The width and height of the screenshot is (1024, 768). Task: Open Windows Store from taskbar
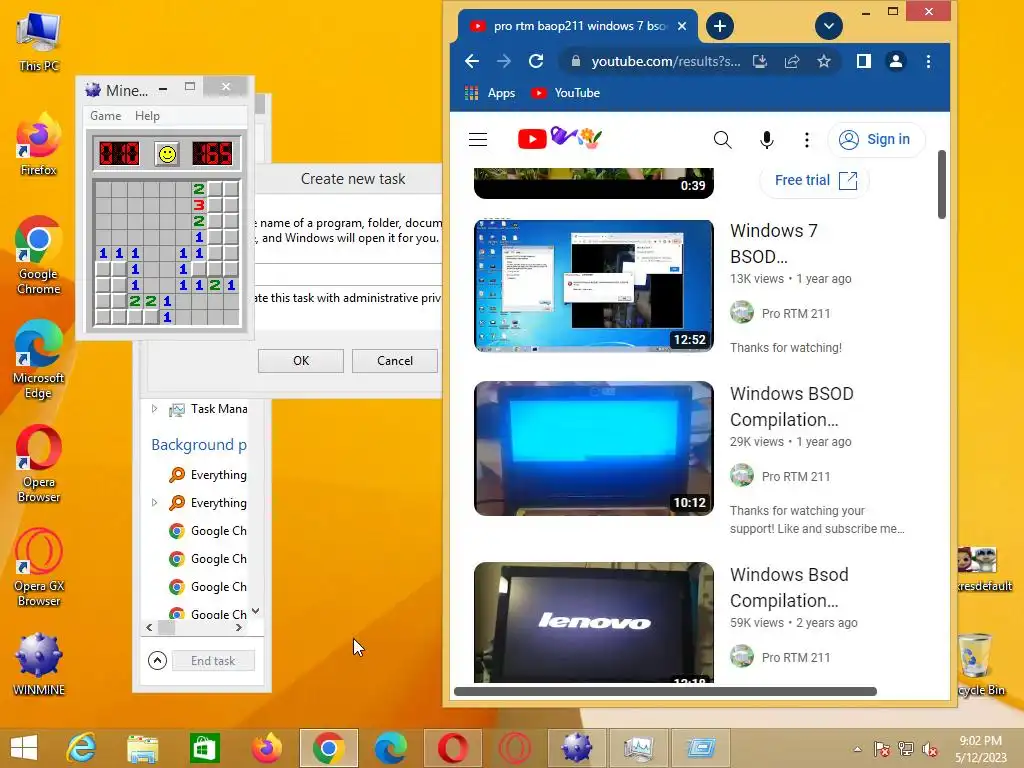(x=204, y=748)
